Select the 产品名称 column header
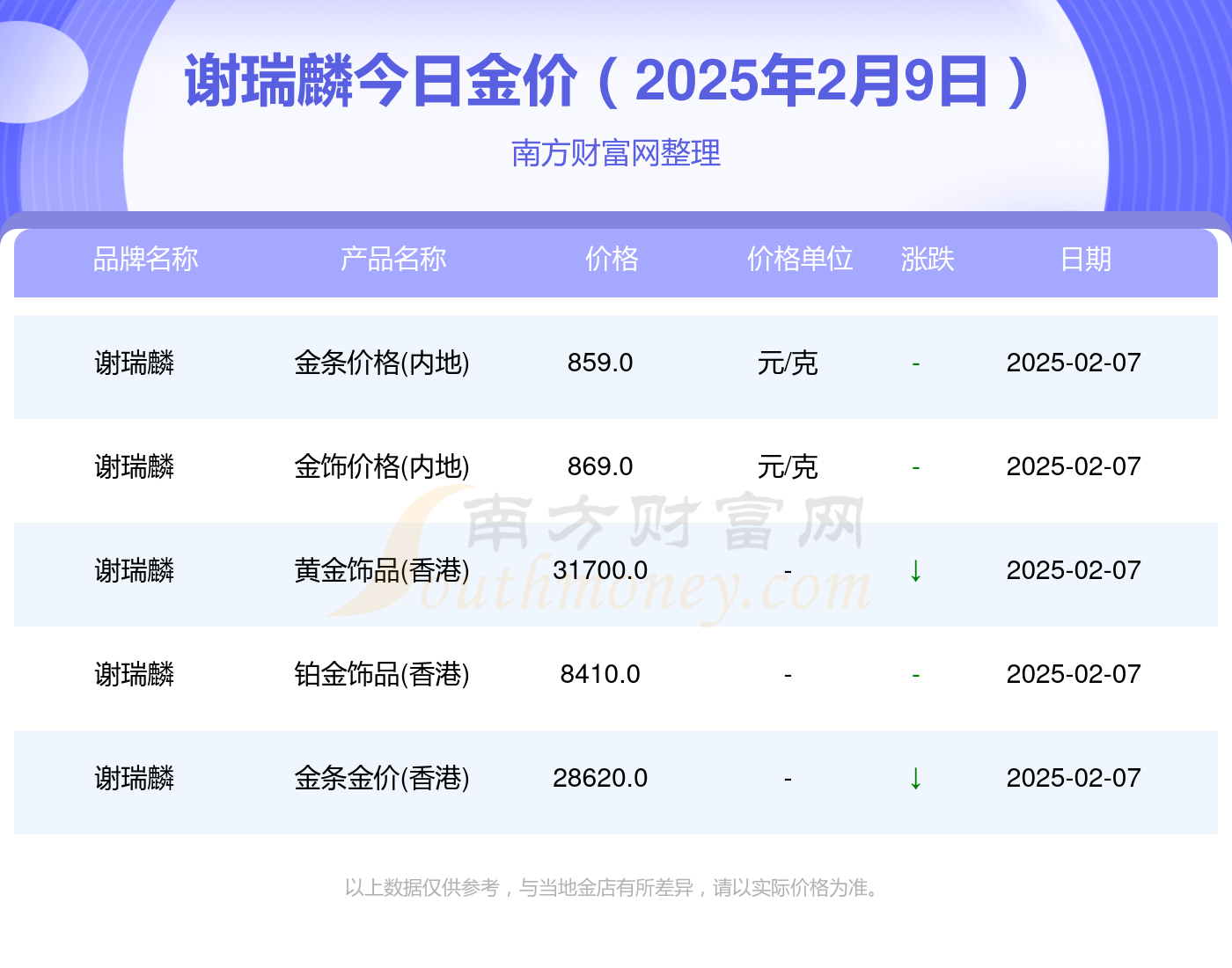 393,259
